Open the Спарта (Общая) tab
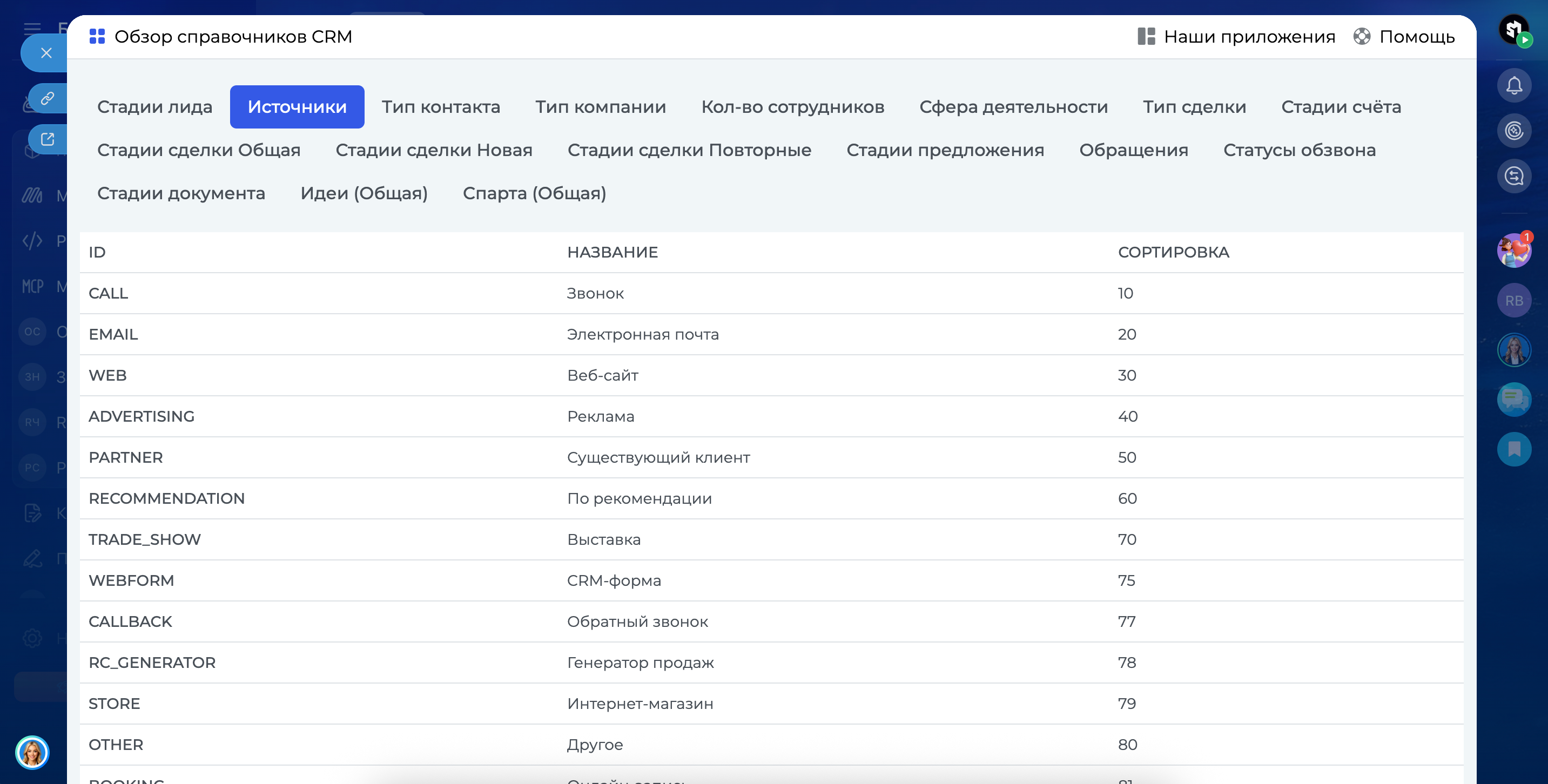This screenshot has height=784, width=1548. point(534,193)
